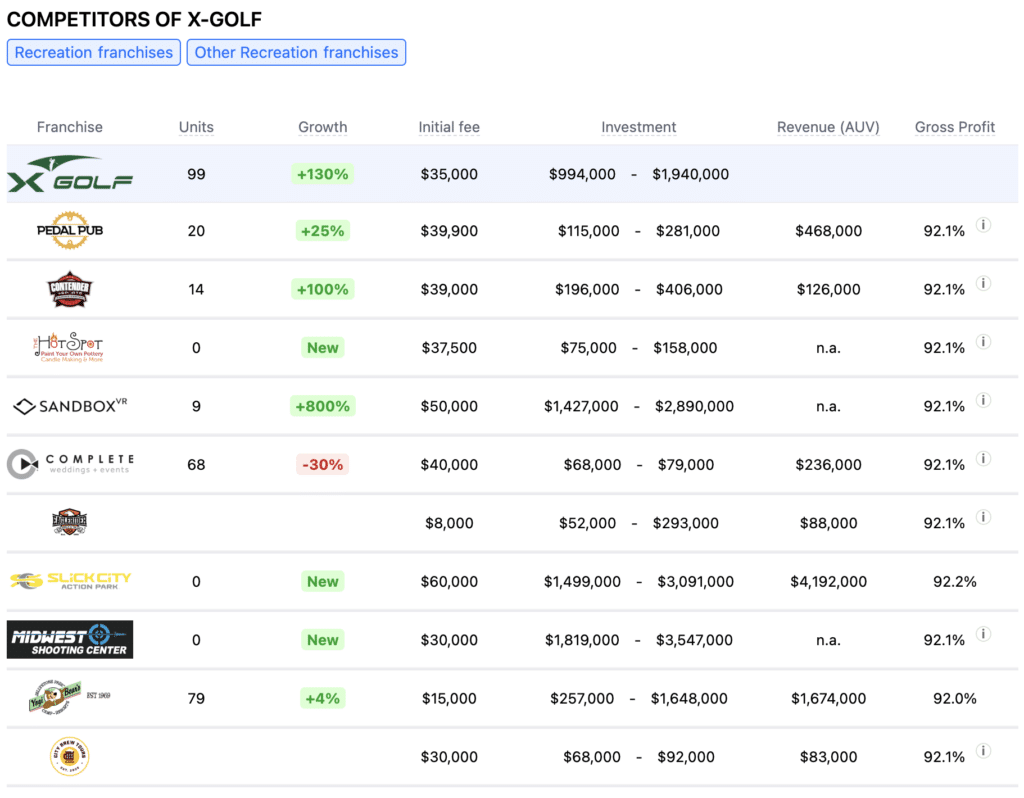Click info icon in the Sandbox VR row

coord(984,400)
